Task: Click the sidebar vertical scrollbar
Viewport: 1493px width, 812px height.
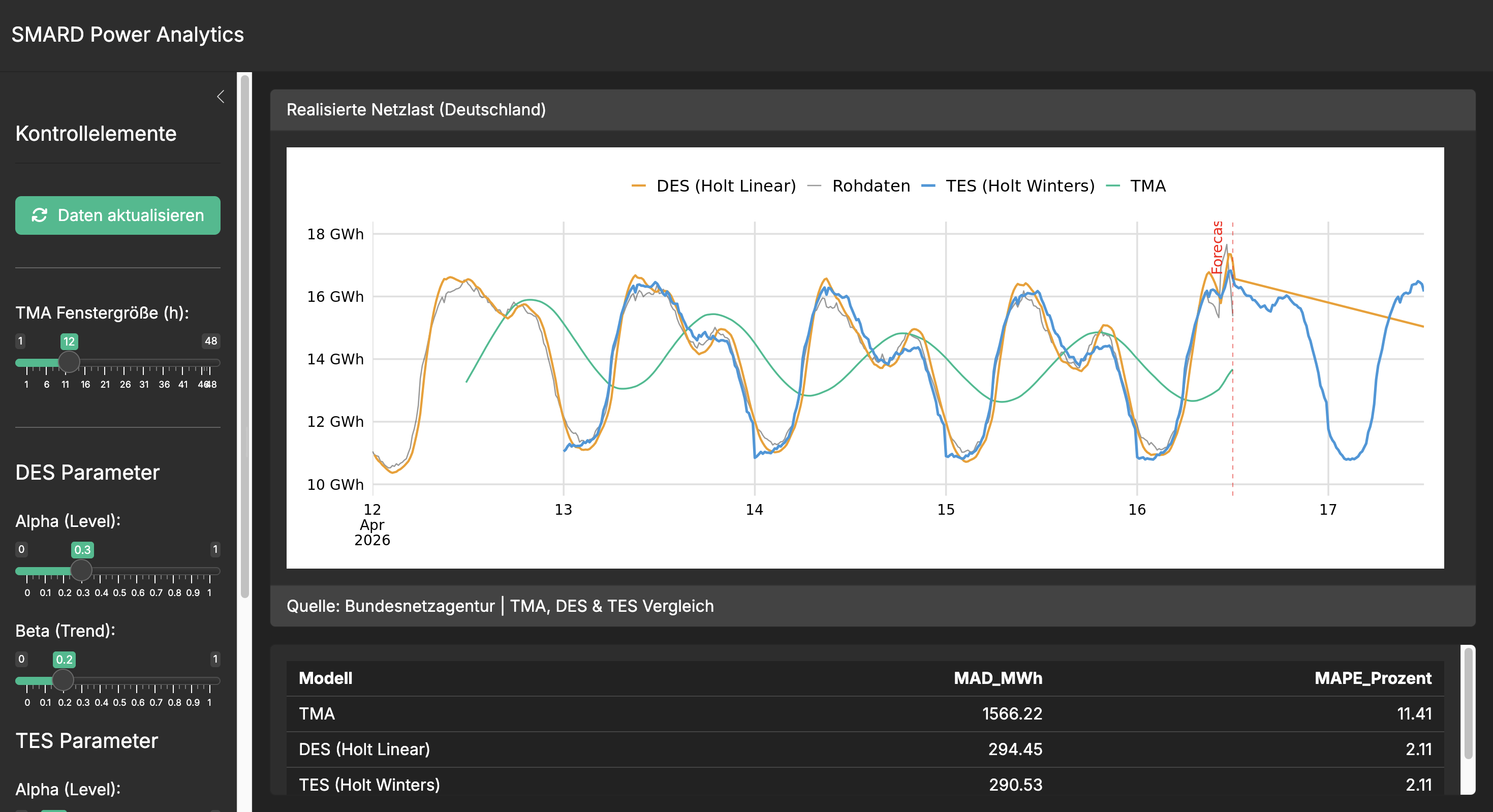Action: pyautogui.click(x=244, y=336)
